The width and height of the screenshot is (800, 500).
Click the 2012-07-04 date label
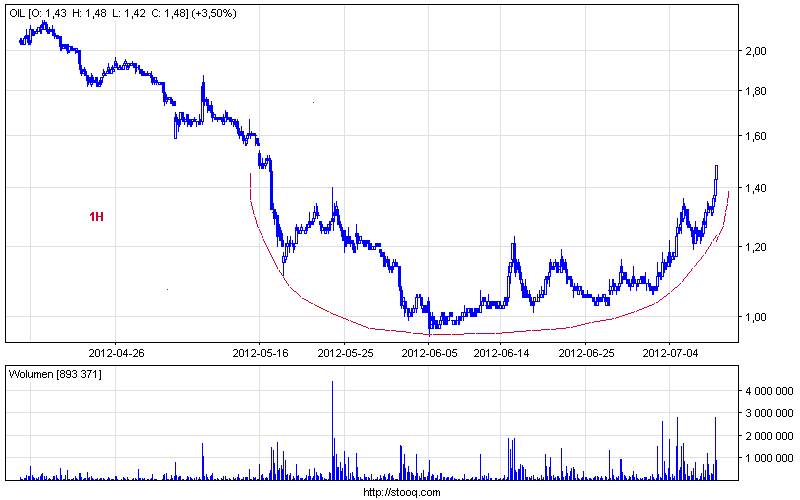tap(670, 353)
